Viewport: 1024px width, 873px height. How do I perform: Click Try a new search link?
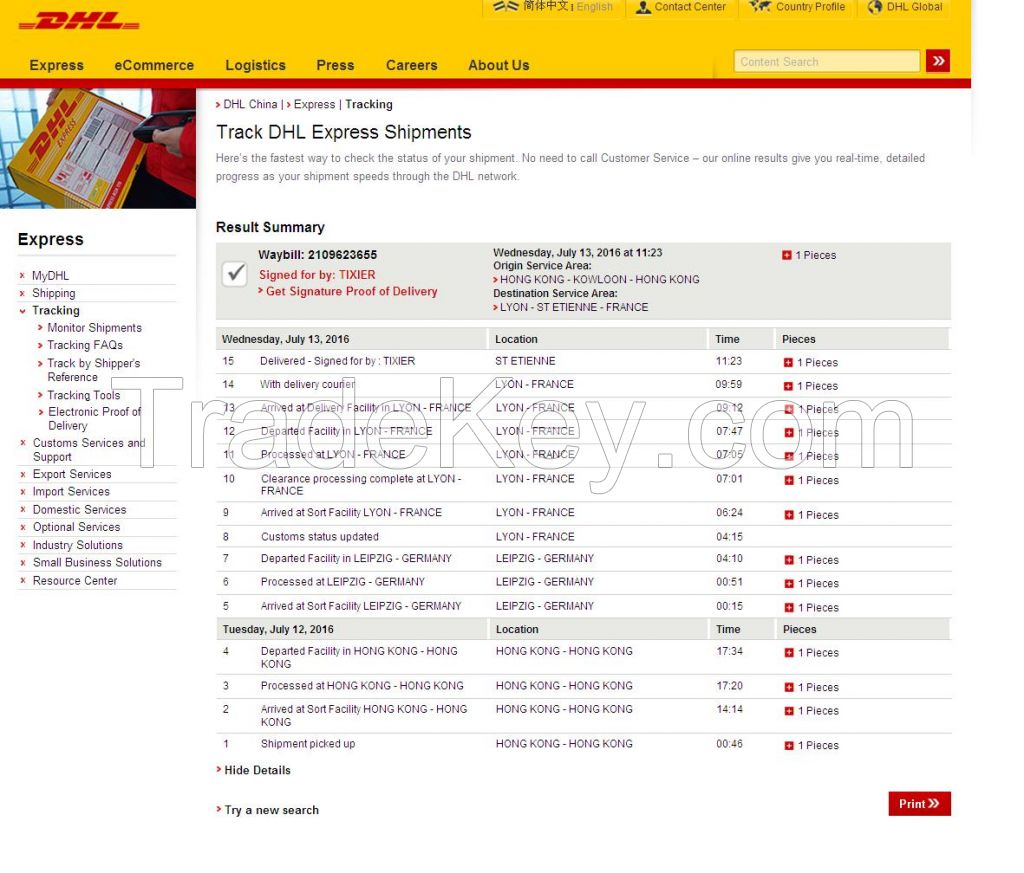coord(272,810)
